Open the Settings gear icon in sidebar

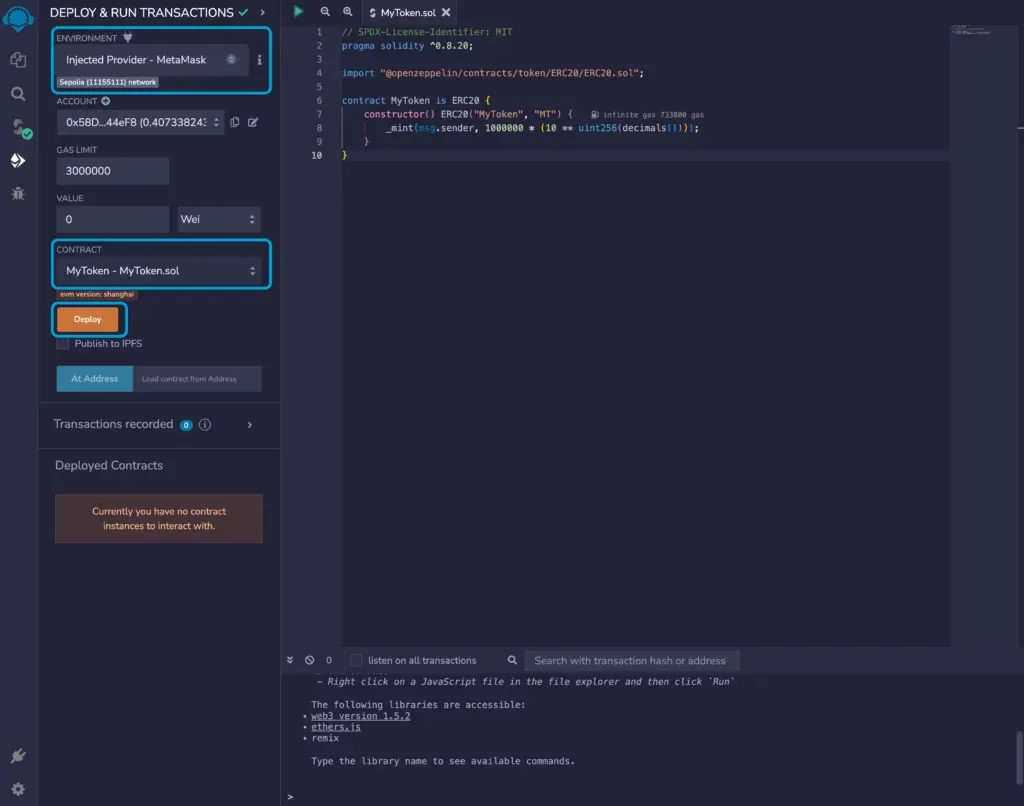18,789
